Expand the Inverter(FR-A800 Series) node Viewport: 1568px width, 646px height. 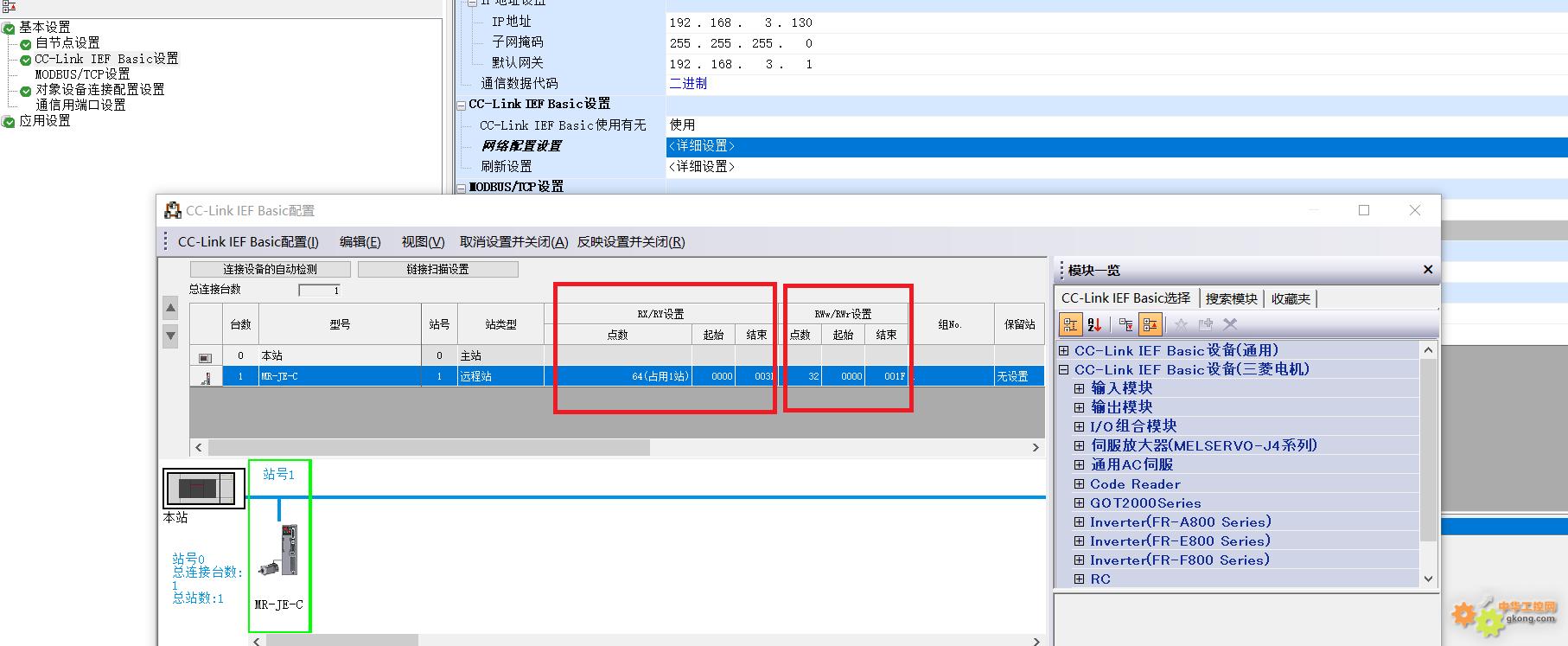point(1079,522)
